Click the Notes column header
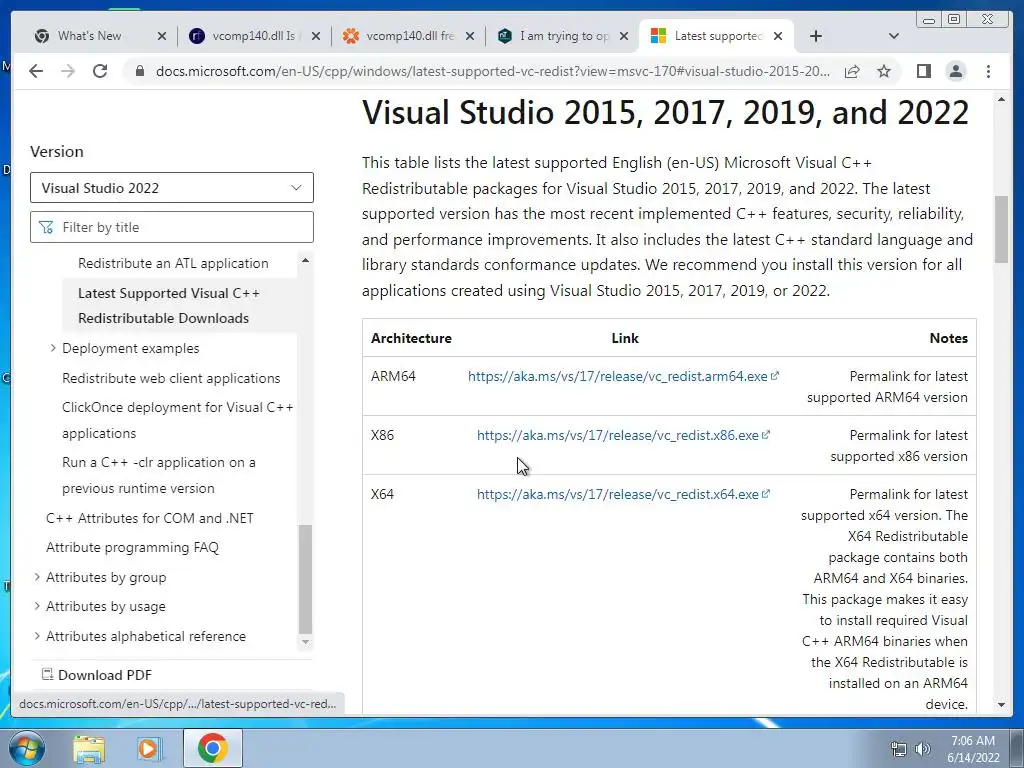 click(x=948, y=338)
